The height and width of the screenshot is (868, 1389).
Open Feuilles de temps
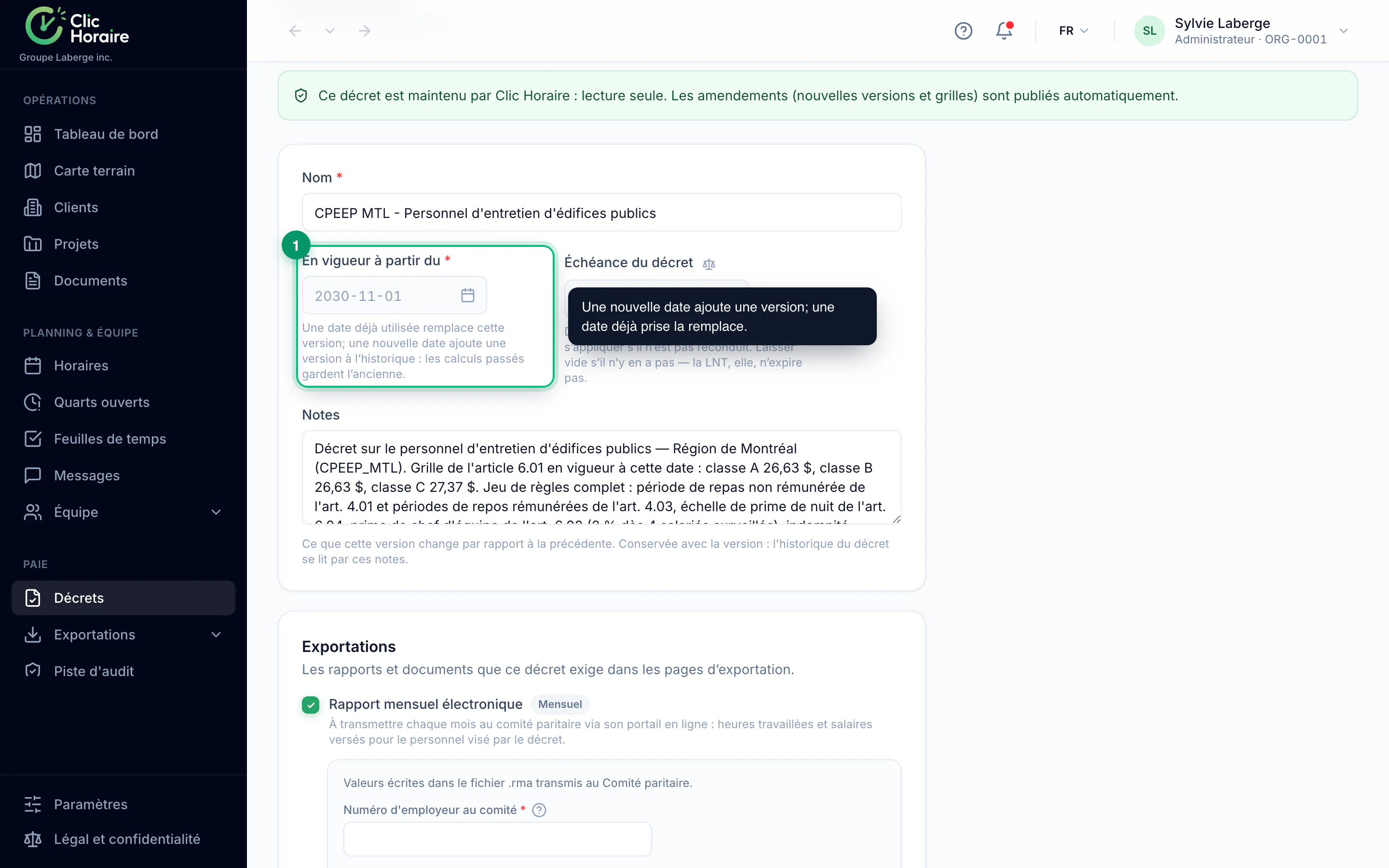123,439
